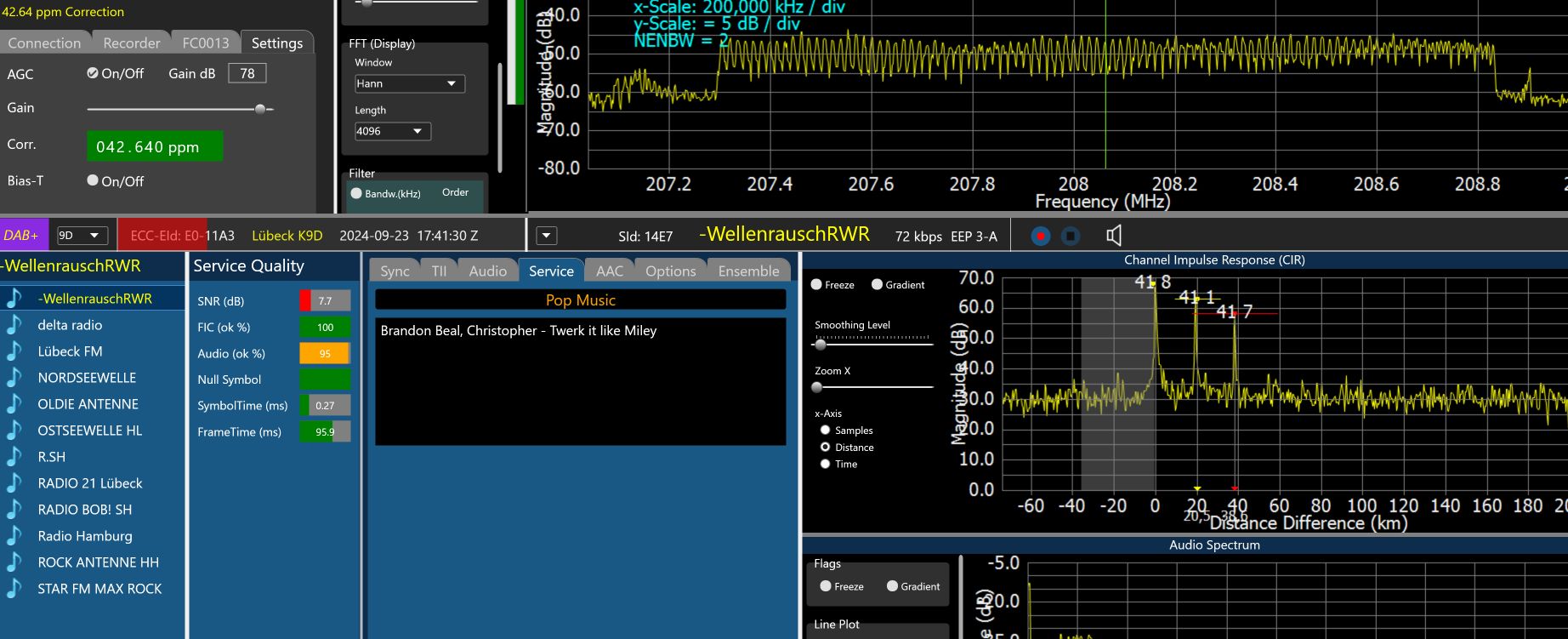
Task: Click the music note icon beside R.SH
Action: [14, 457]
